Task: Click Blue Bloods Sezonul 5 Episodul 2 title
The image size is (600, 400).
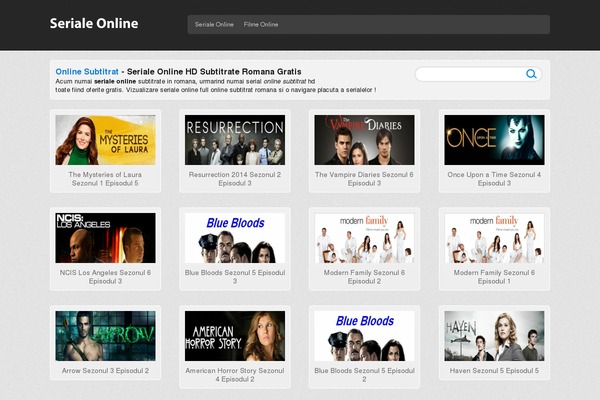Action: (x=364, y=375)
